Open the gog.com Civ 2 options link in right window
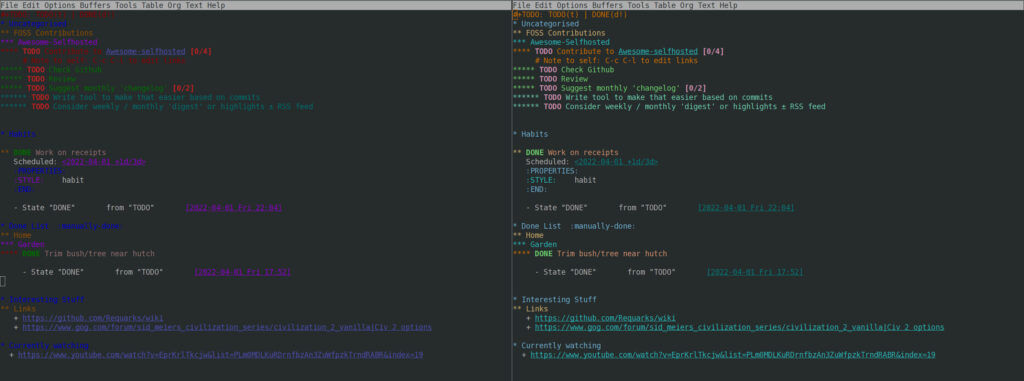1024x381 pixels. [x=739, y=327]
